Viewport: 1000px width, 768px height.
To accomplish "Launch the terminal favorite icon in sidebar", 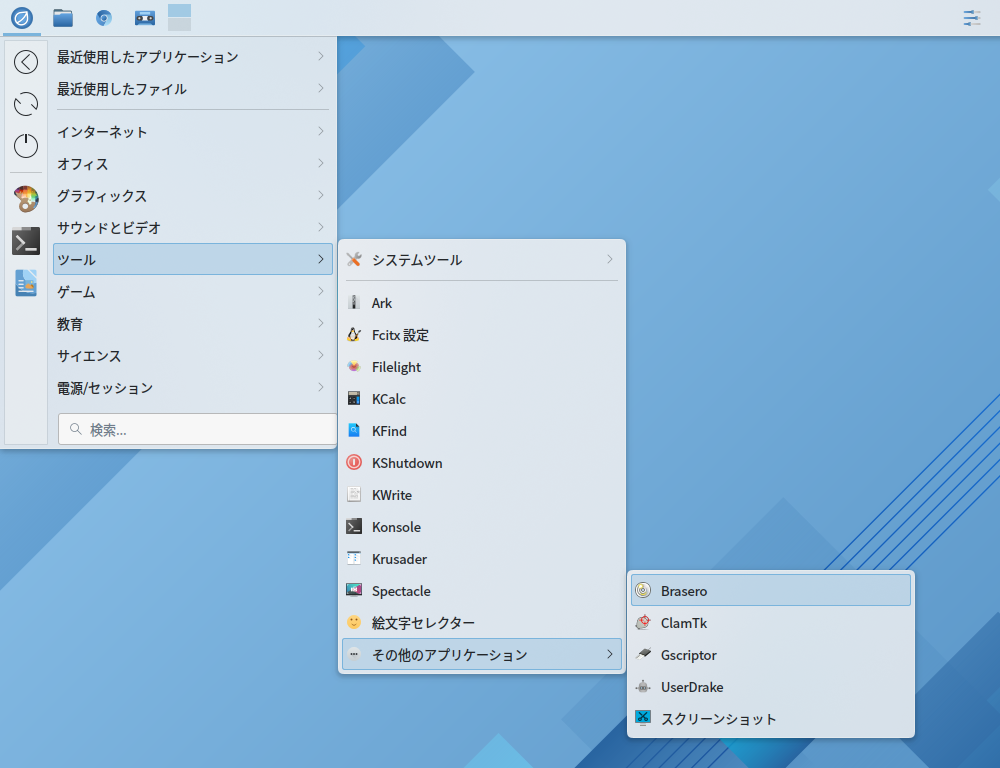I will click(x=26, y=241).
